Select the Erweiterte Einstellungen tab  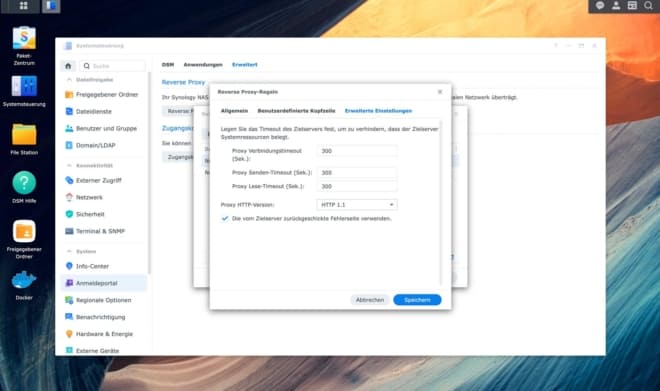point(378,111)
